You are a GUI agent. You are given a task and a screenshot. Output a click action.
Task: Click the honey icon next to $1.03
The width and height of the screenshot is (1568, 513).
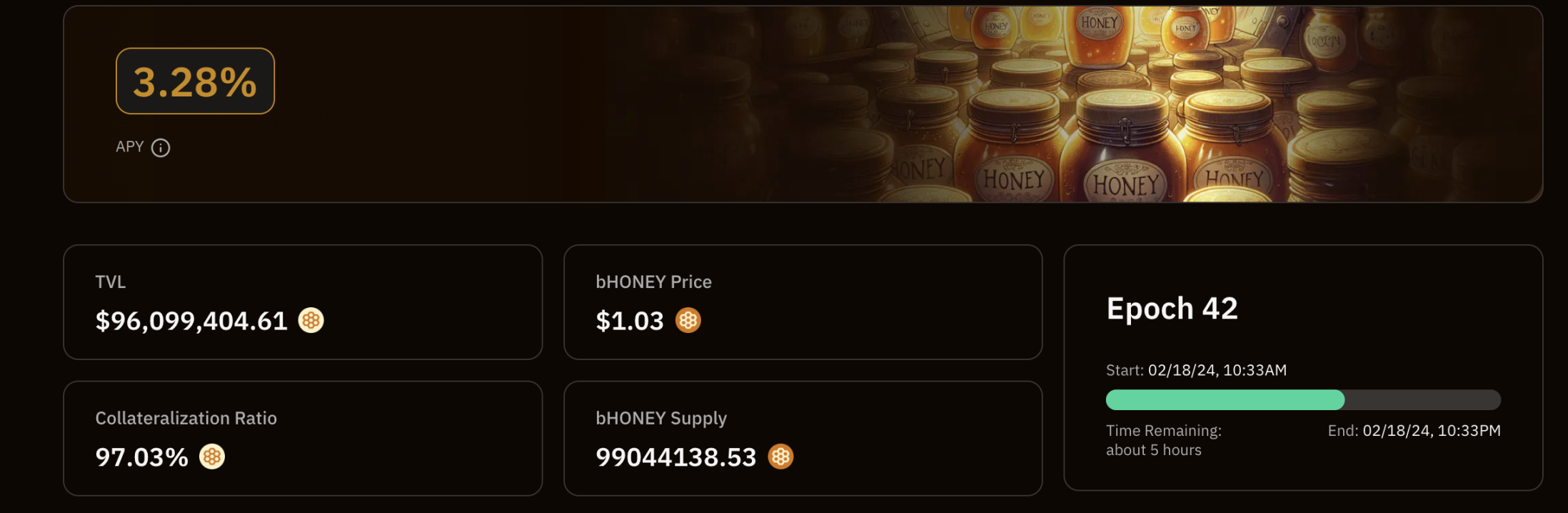pos(688,320)
